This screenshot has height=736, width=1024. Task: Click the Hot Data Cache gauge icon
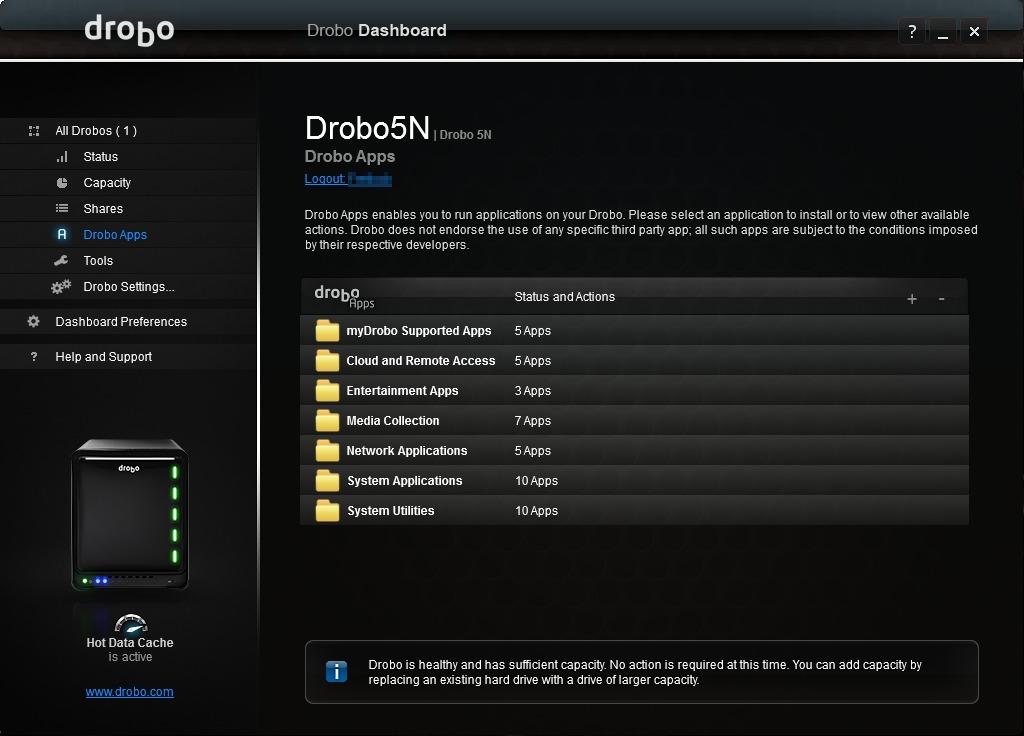[x=131, y=624]
